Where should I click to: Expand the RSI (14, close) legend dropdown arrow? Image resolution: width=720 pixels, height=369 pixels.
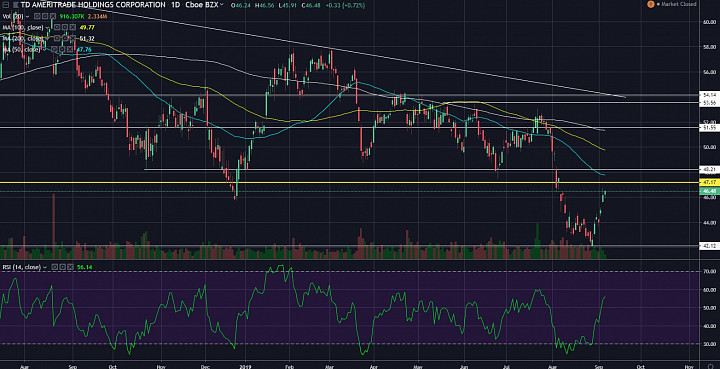click(45, 267)
